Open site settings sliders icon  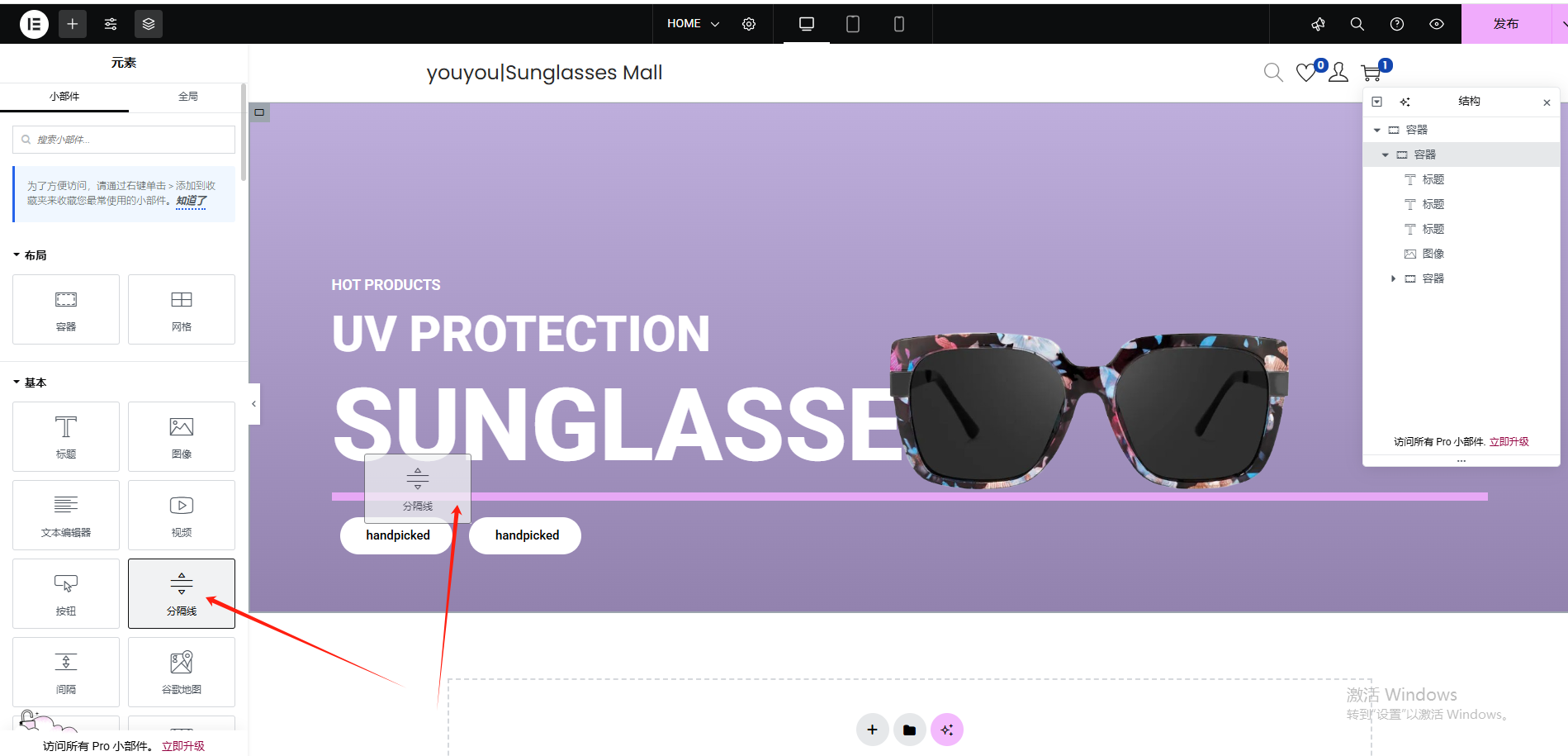coord(111,24)
